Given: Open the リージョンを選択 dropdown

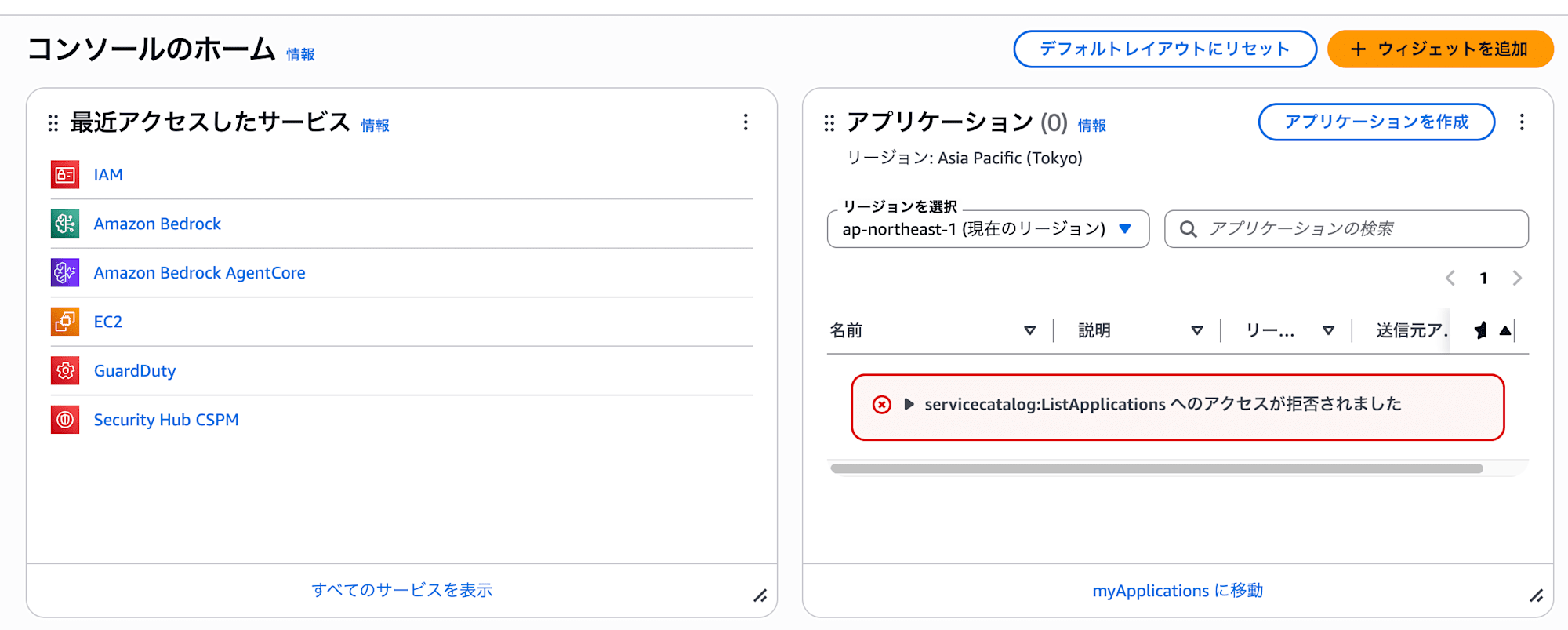Looking at the screenshot, I should point(988,229).
